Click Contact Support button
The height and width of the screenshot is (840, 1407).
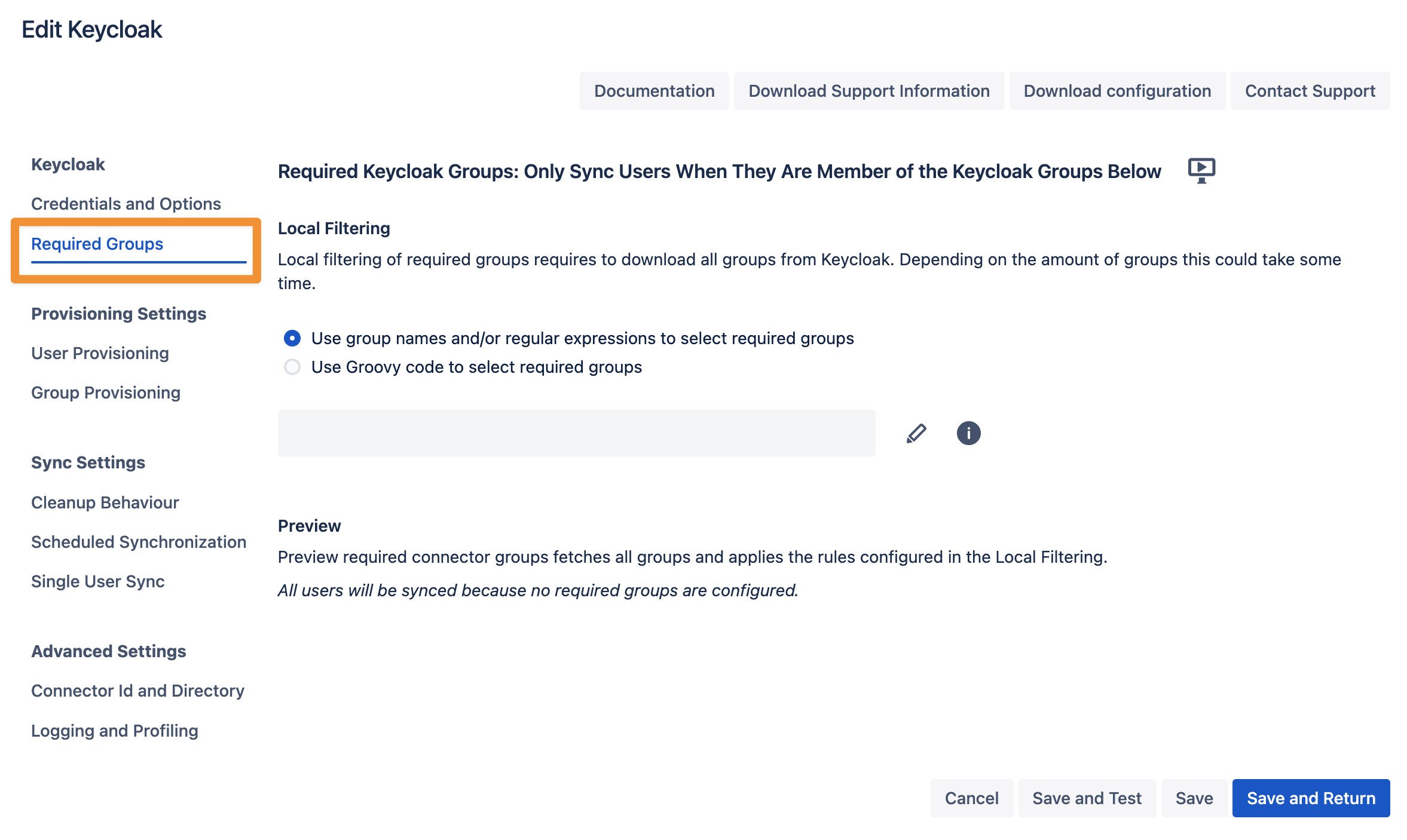[1310, 91]
